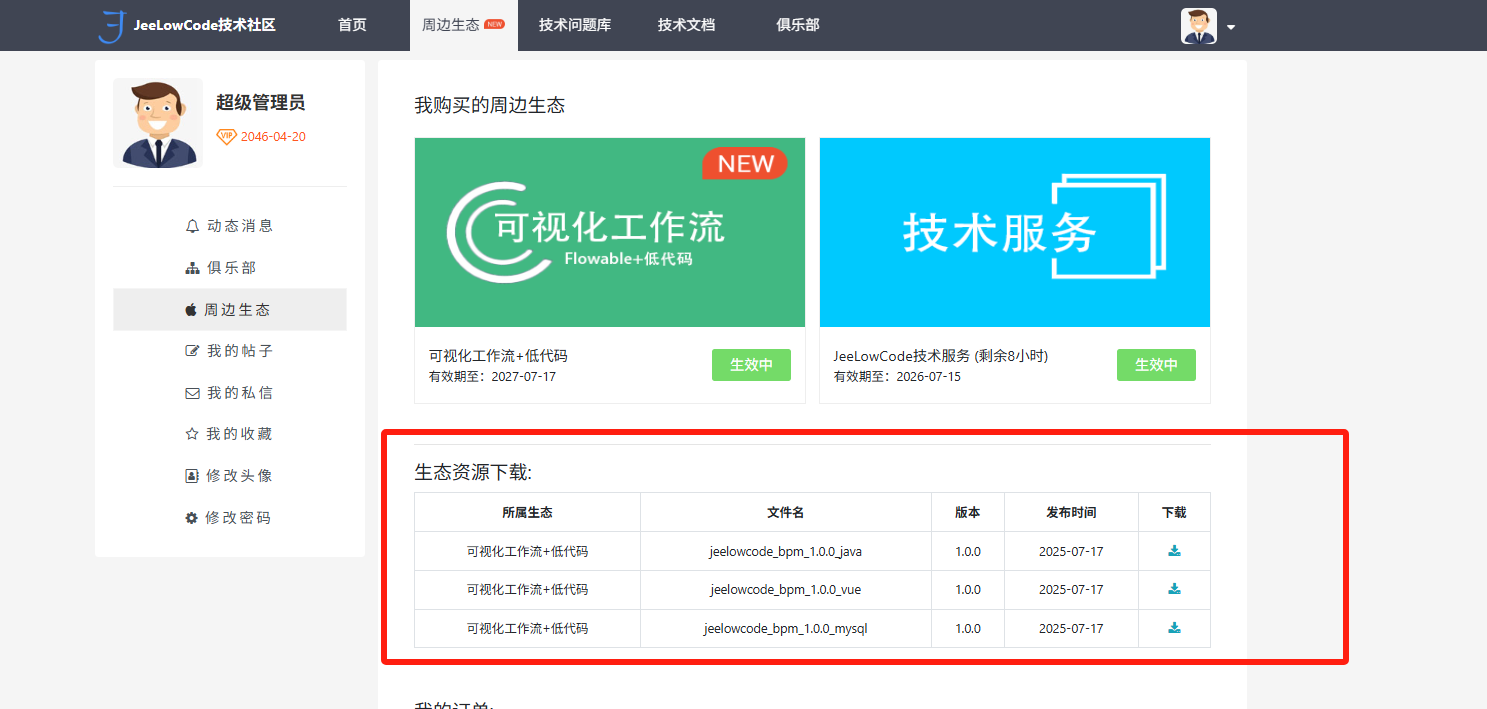Click the edit icon beside 我的帖子
The height and width of the screenshot is (709, 1487).
[193, 351]
